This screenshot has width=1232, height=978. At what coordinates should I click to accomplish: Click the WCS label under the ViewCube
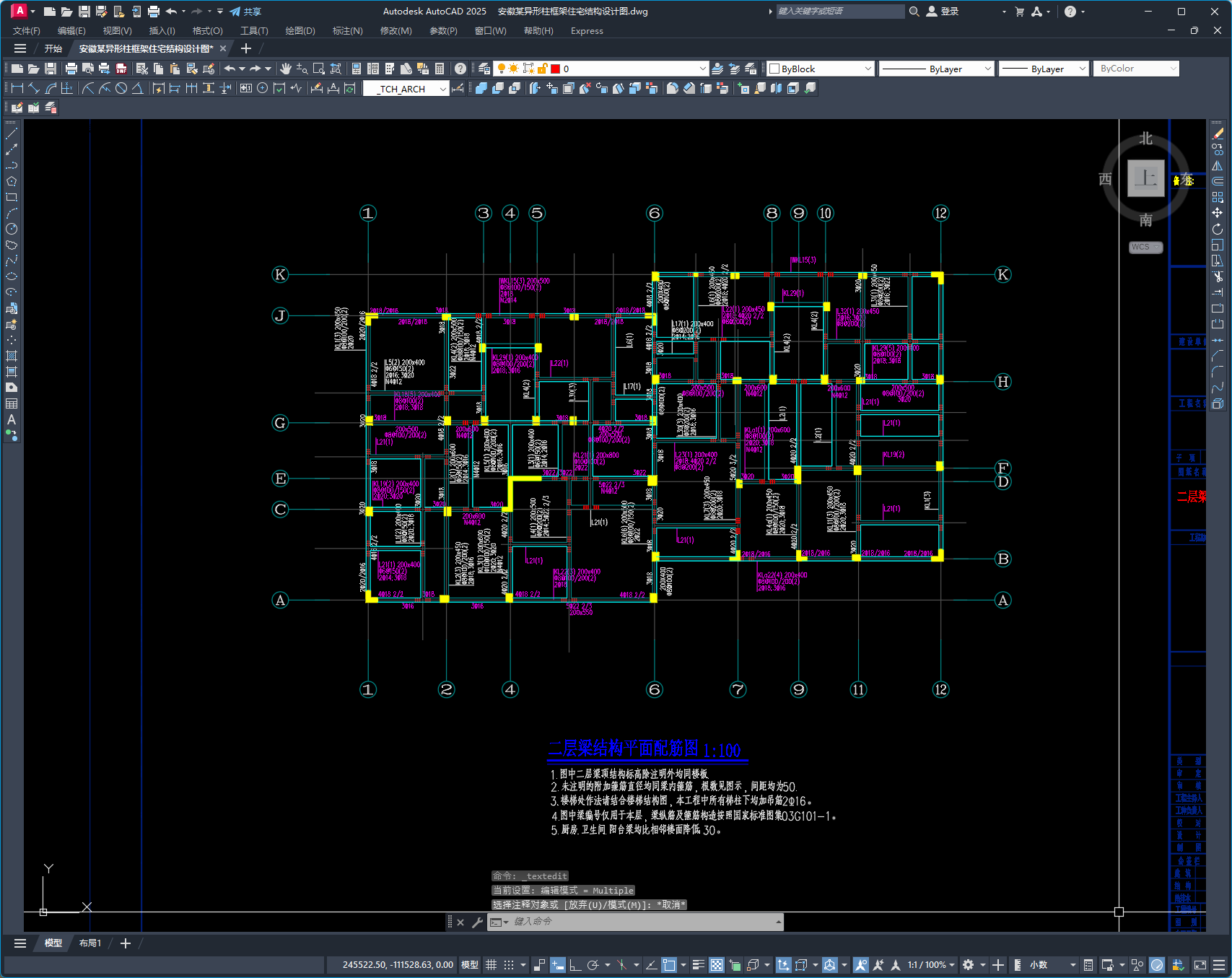tap(1145, 247)
